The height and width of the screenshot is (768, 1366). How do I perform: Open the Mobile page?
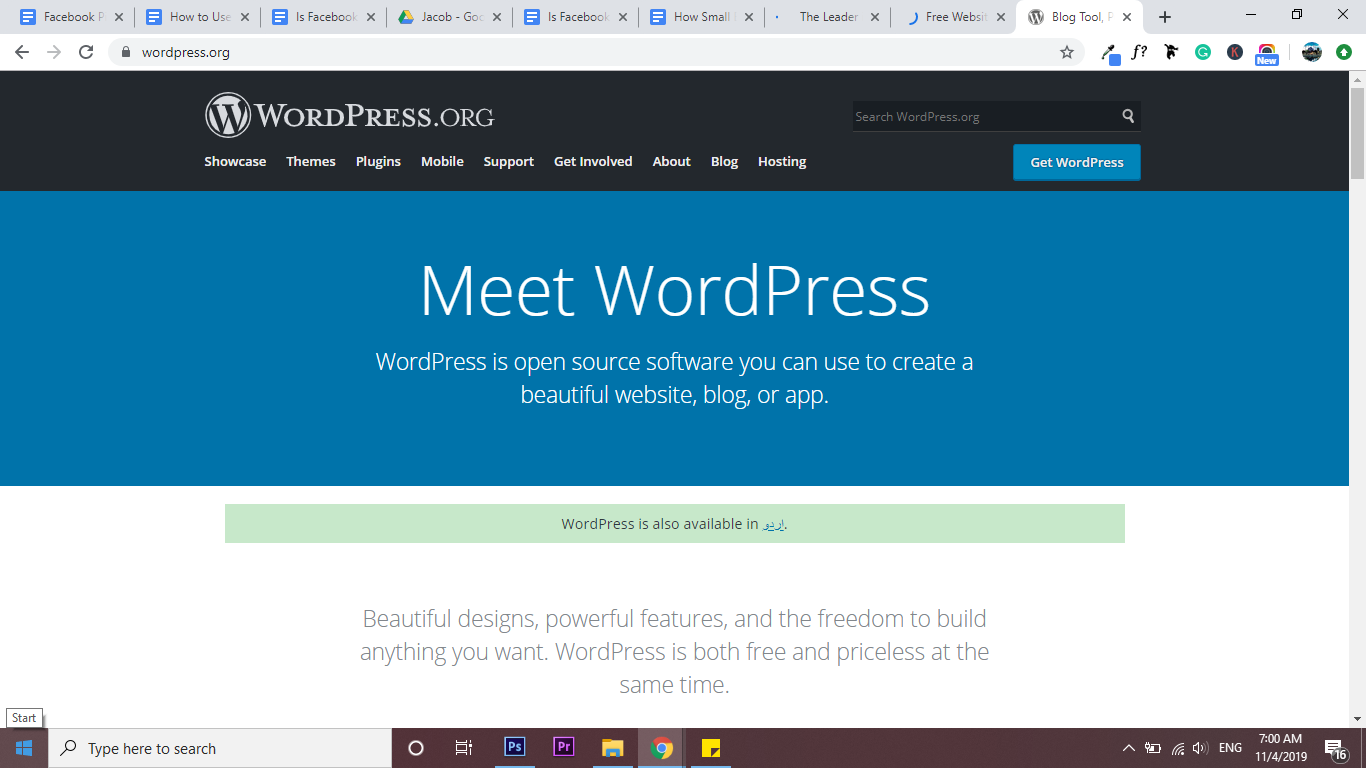tap(442, 161)
